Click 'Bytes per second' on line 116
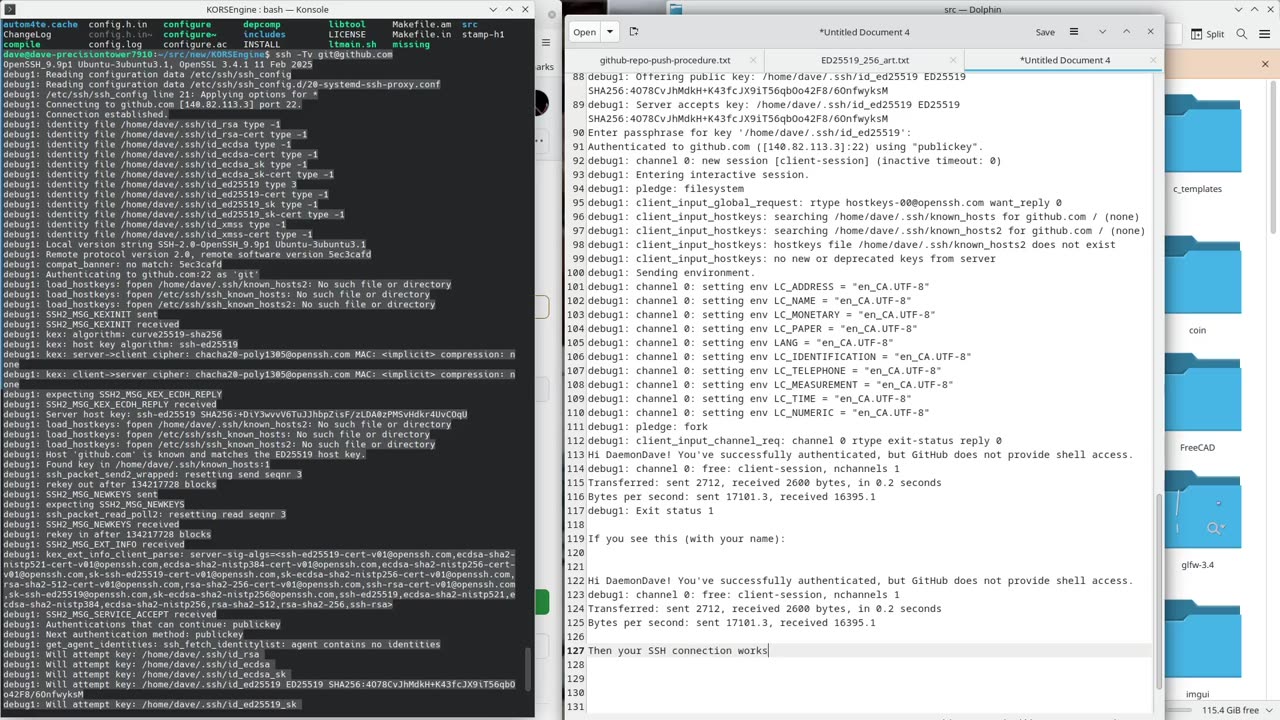Image resolution: width=1280 pixels, height=720 pixels. coord(731,497)
